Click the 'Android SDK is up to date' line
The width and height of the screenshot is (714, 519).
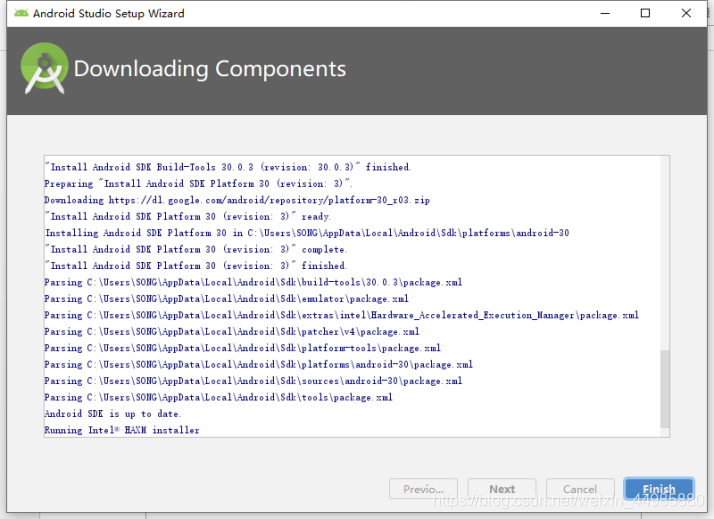click(x=112, y=414)
